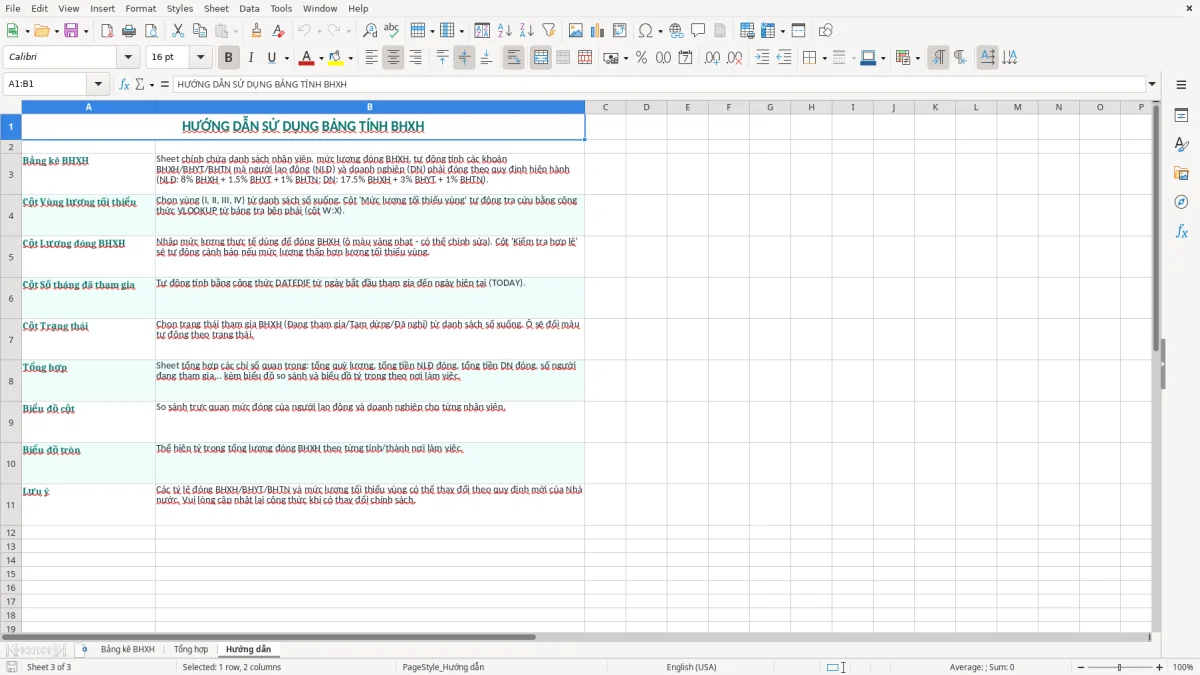This screenshot has height=675, width=1200.
Task: Open the File menu
Action: click(13, 8)
